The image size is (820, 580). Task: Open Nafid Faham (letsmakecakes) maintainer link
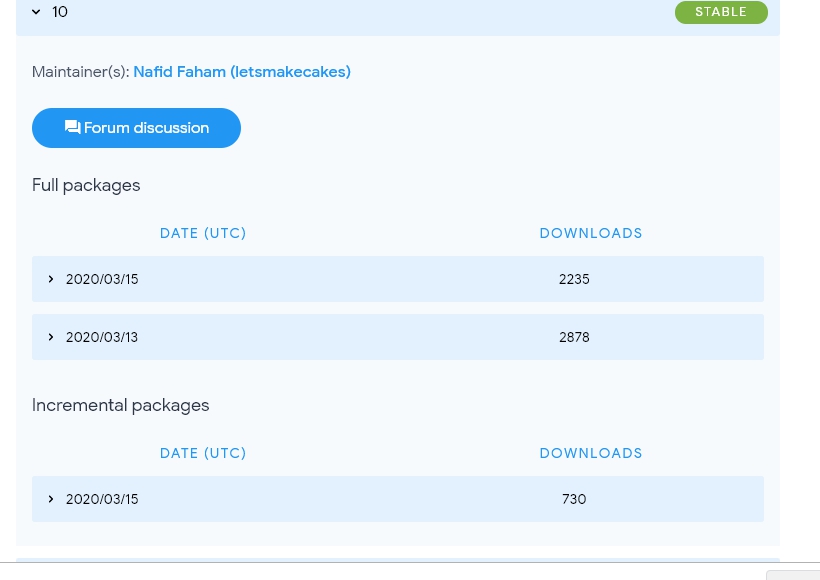(242, 72)
